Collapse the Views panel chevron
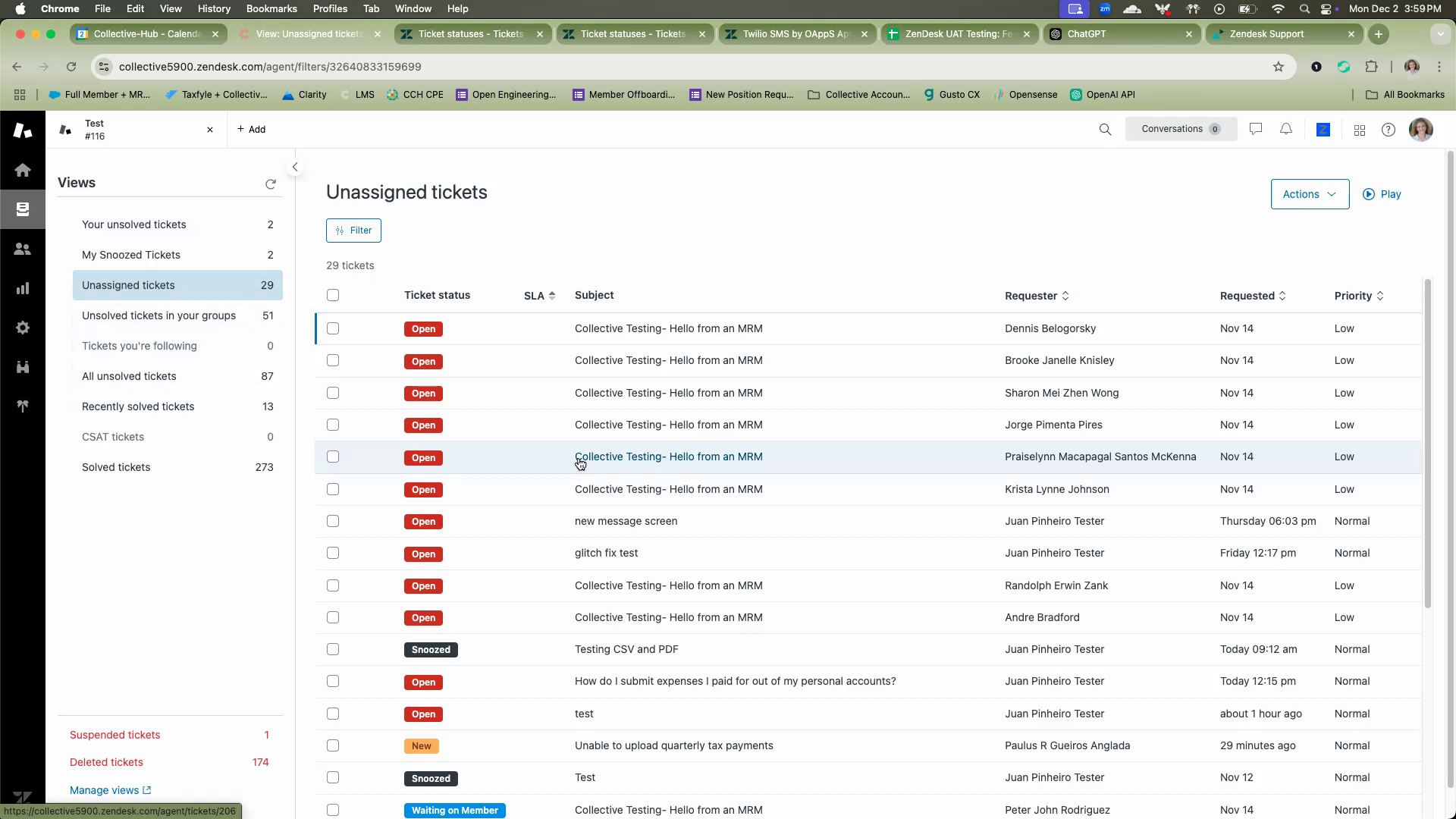 (x=295, y=167)
